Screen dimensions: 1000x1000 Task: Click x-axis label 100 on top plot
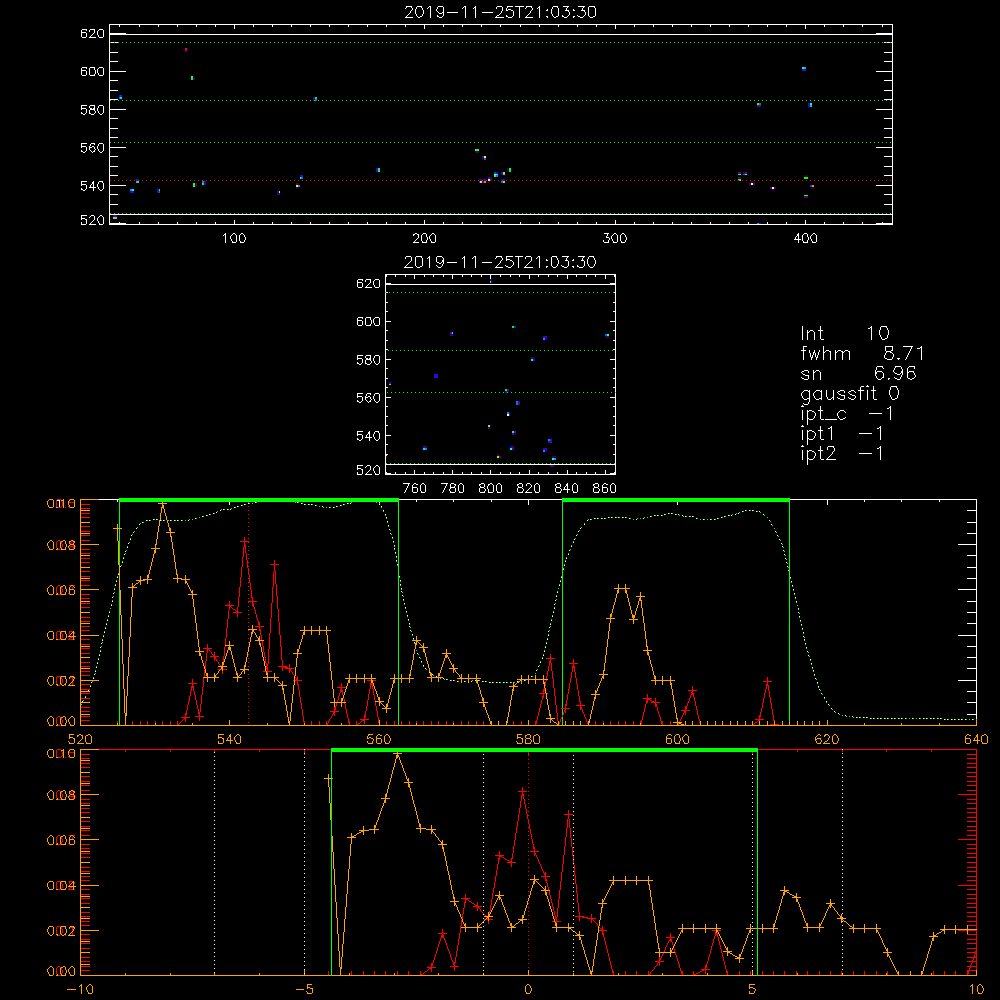(x=234, y=238)
